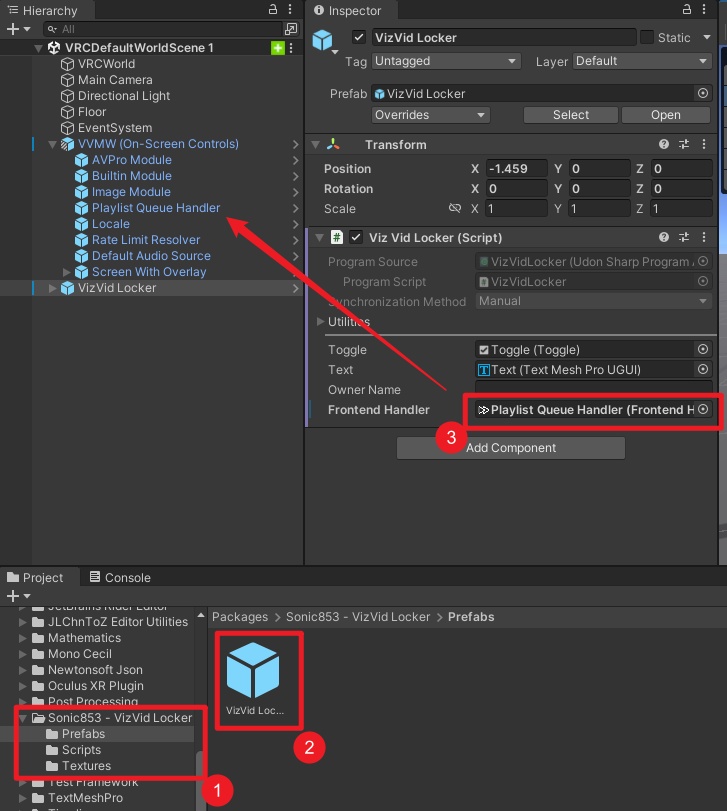727x811 pixels.
Task: Open object picker for Program Source field
Action: (x=703, y=261)
